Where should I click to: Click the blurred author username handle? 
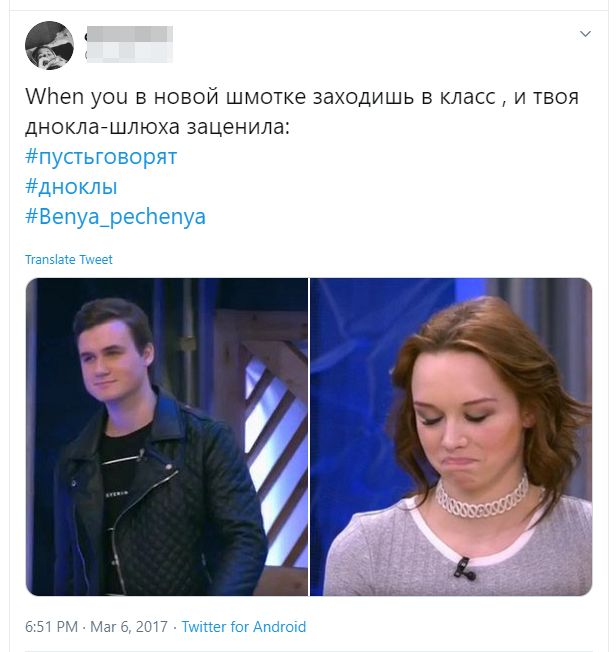coord(129,54)
